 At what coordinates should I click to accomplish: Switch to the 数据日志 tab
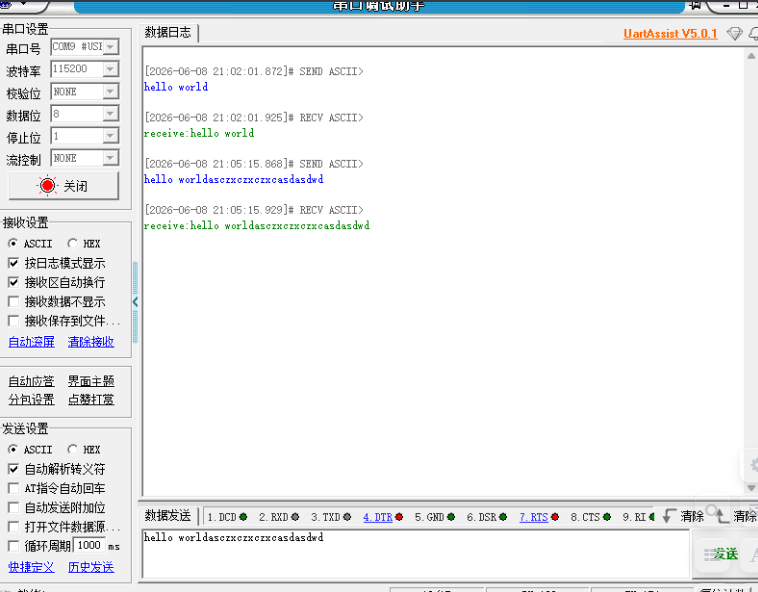pyautogui.click(x=168, y=32)
